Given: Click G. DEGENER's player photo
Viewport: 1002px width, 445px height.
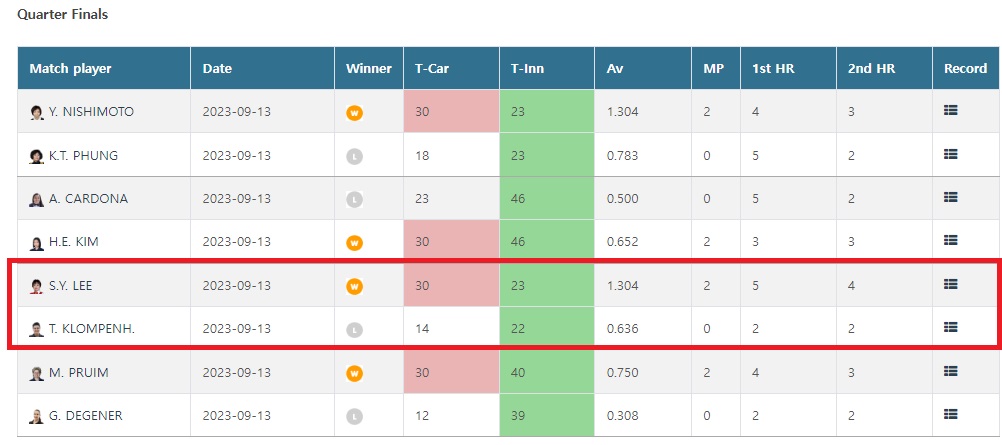Looking at the screenshot, I should 37,416.
